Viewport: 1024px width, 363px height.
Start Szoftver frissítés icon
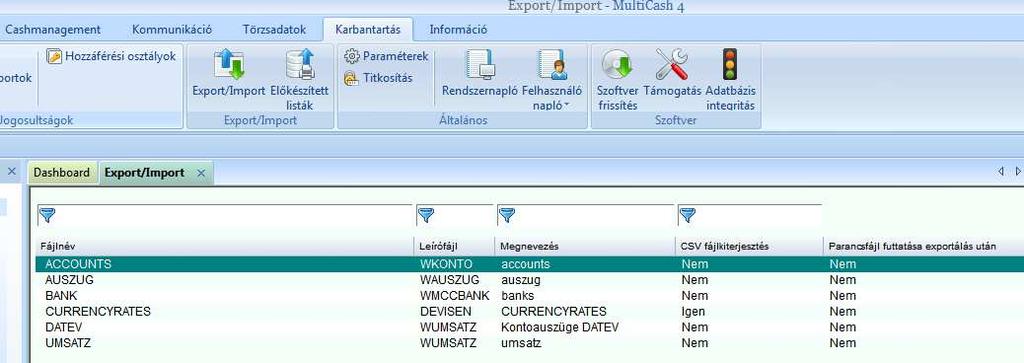617,65
